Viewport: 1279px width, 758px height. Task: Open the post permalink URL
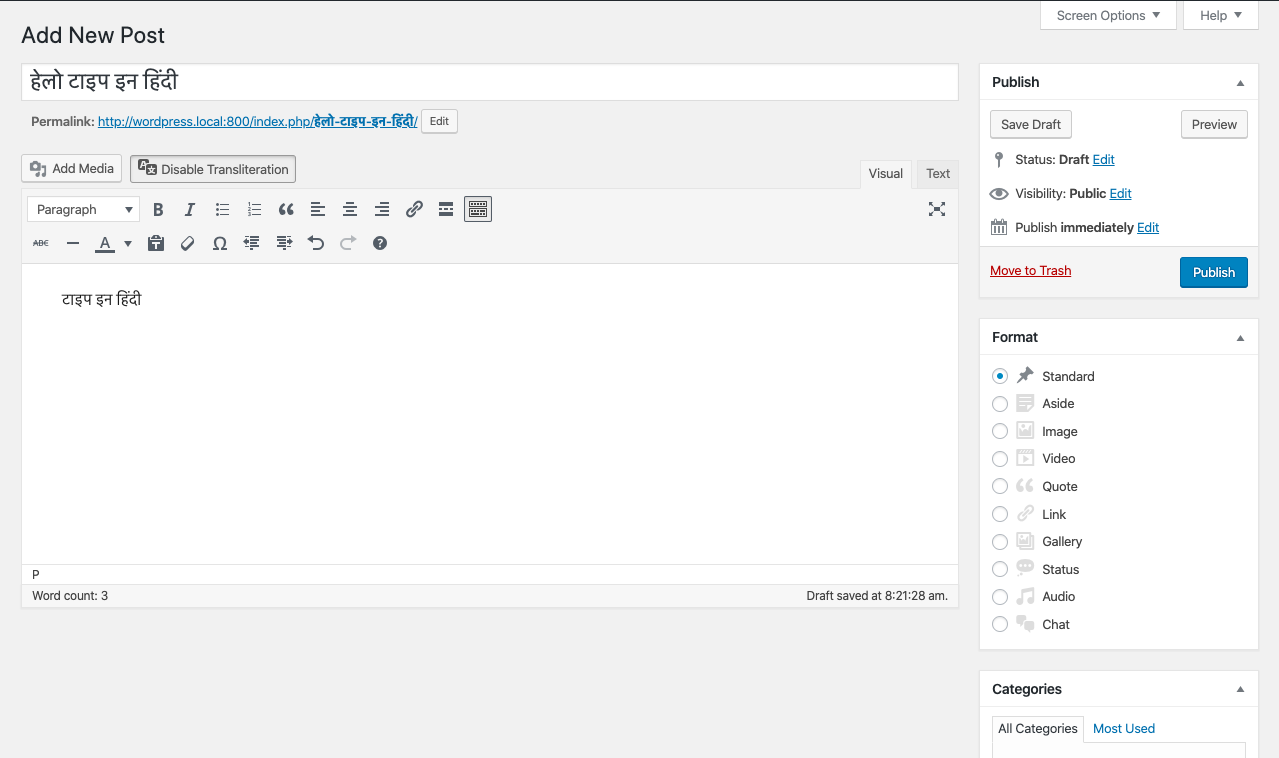tap(257, 121)
